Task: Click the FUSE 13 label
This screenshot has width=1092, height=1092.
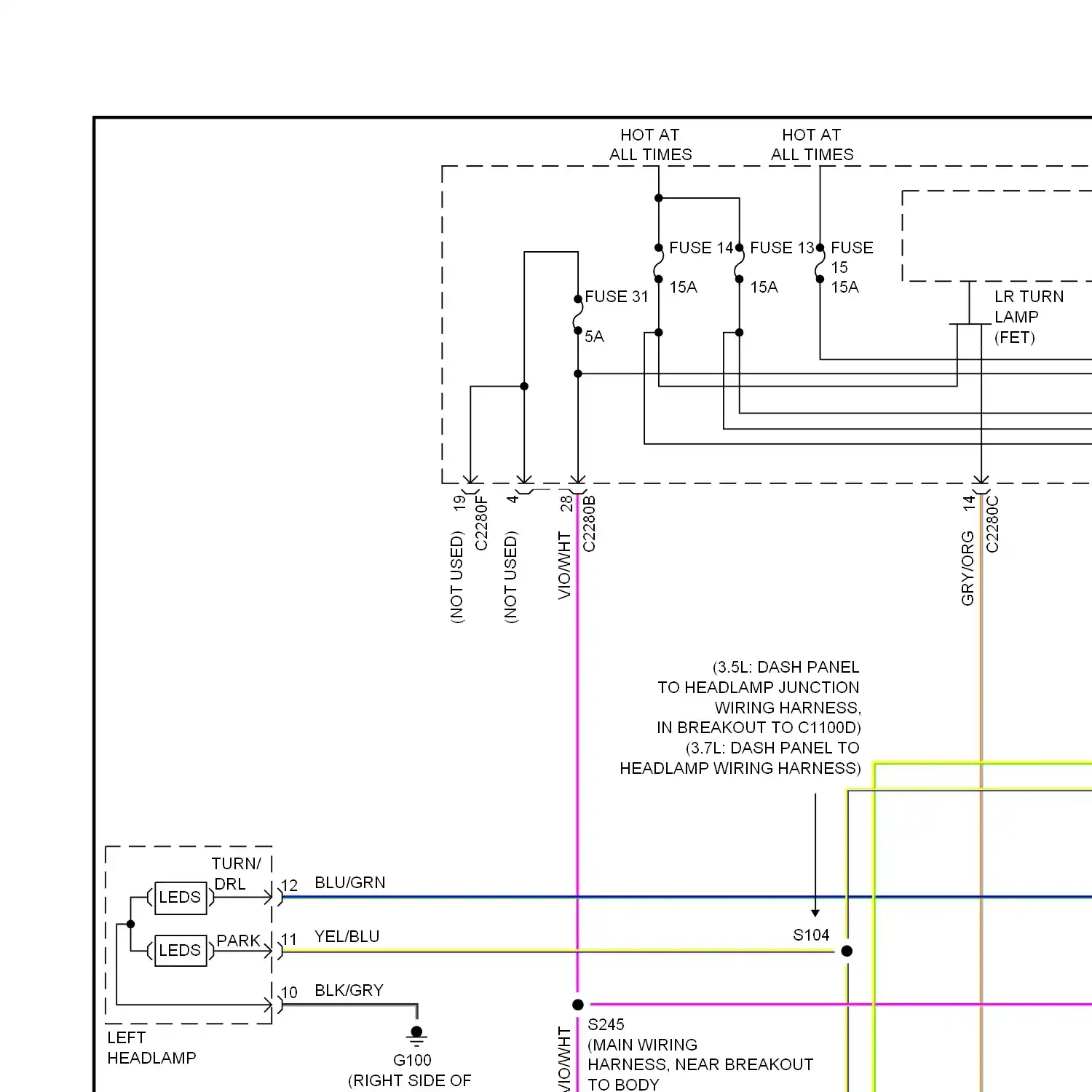Action: (x=782, y=248)
